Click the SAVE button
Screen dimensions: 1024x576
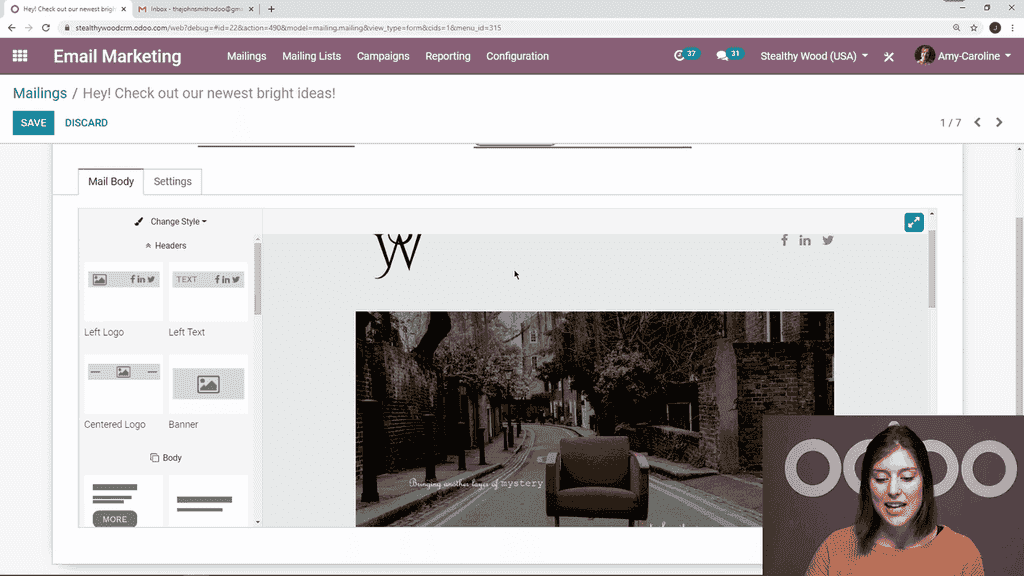[x=33, y=123]
